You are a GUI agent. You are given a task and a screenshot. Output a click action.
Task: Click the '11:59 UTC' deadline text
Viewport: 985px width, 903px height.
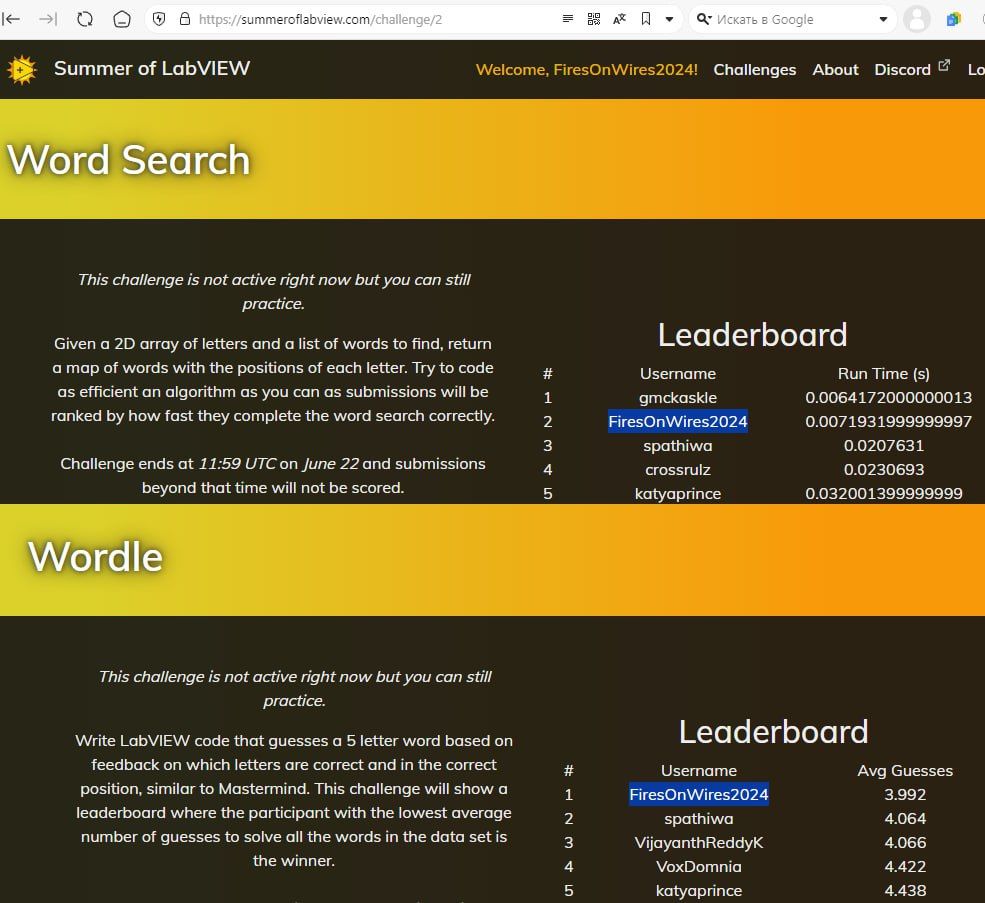coord(237,464)
